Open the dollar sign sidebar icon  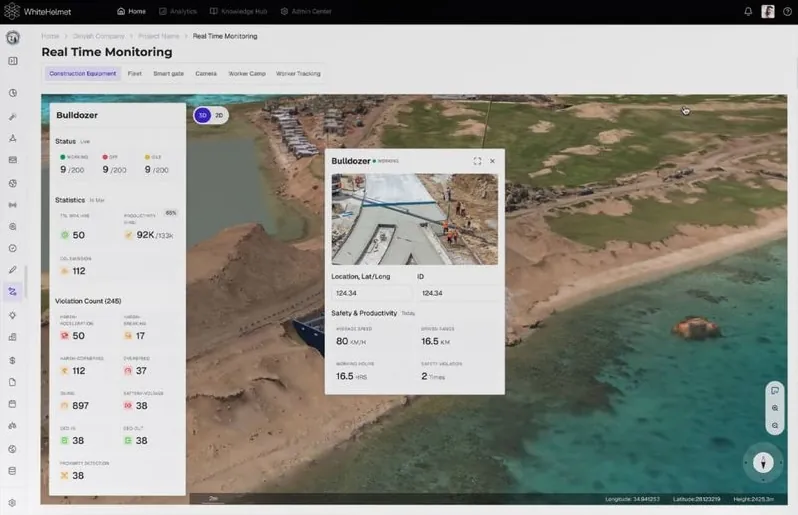pyautogui.click(x=13, y=360)
